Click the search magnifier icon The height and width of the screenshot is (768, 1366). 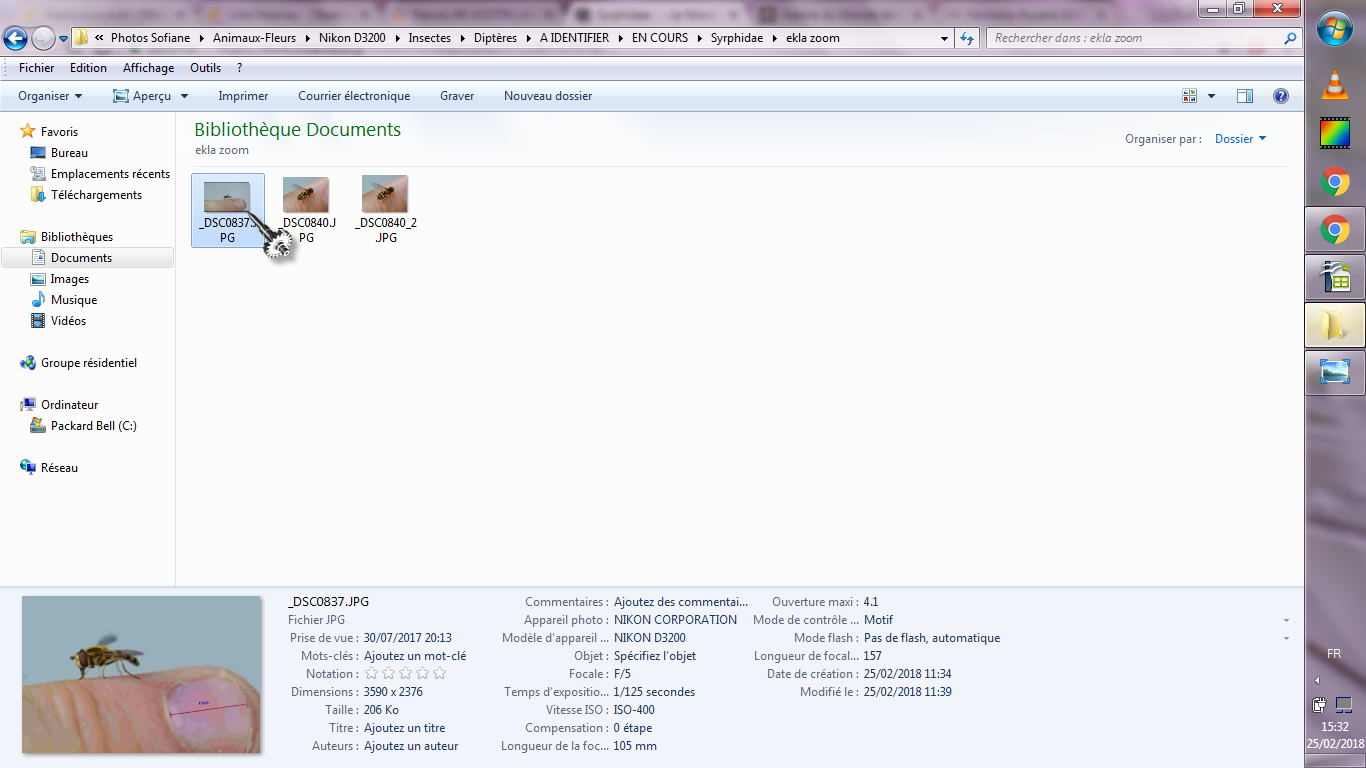pyautogui.click(x=1290, y=38)
